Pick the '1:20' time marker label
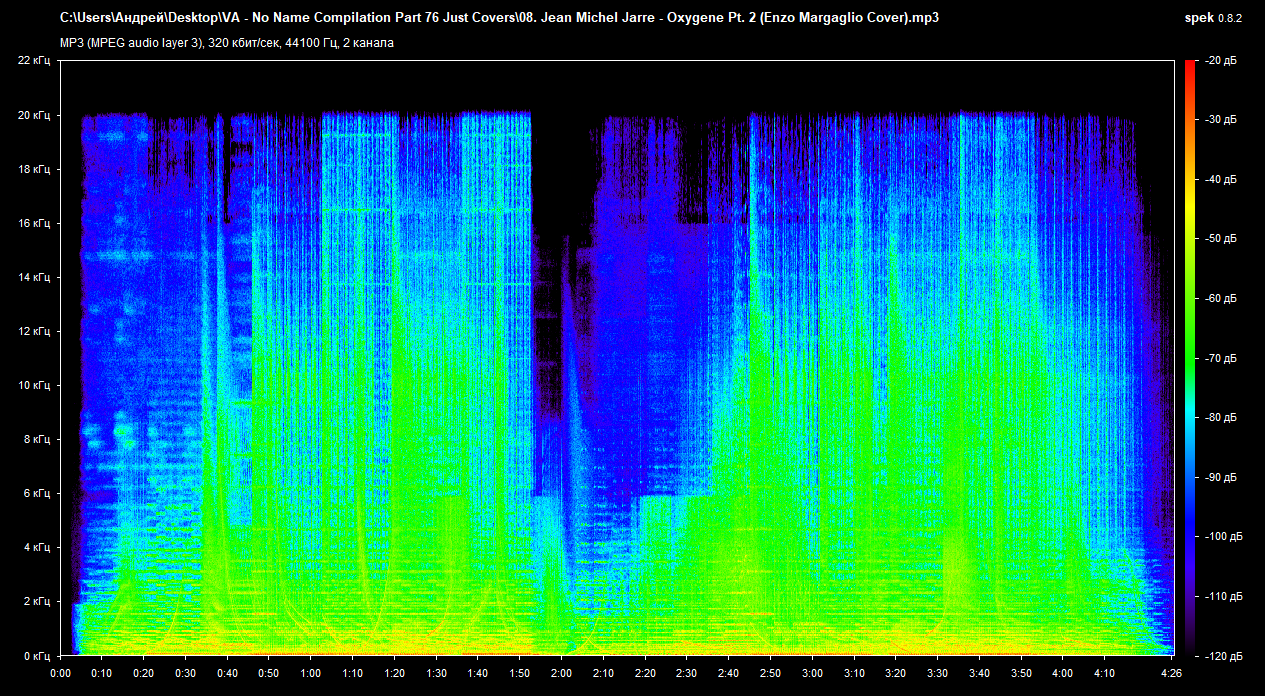 tap(395, 673)
